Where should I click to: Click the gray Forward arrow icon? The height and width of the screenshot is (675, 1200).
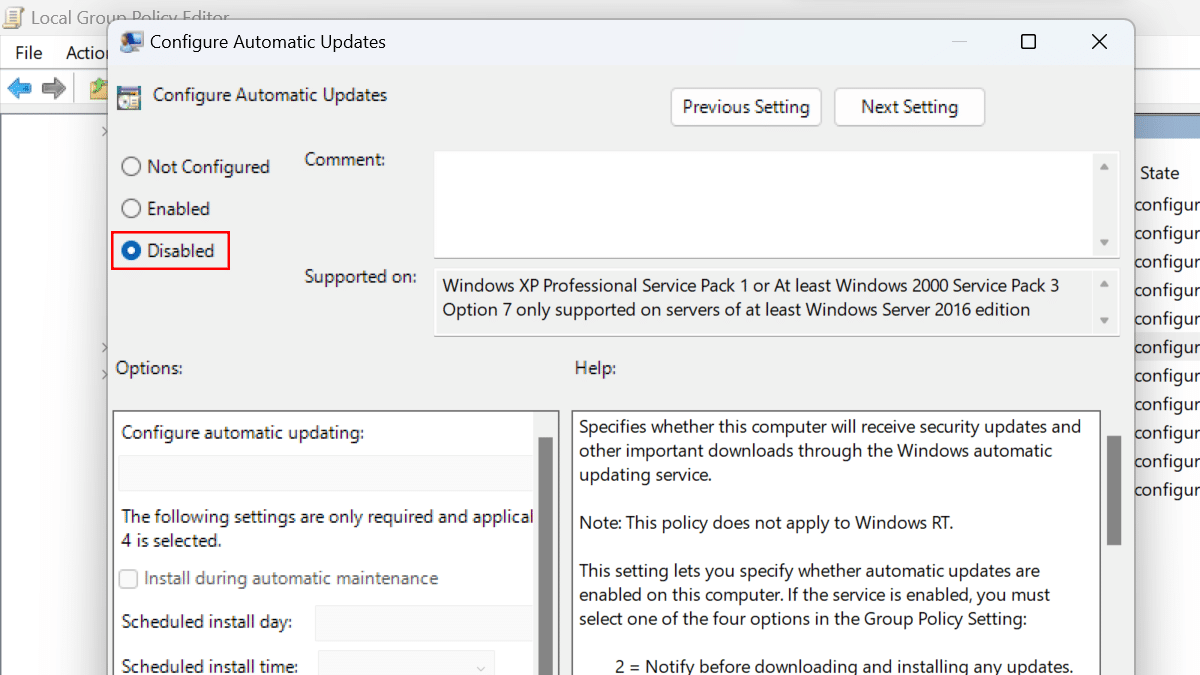tap(53, 89)
